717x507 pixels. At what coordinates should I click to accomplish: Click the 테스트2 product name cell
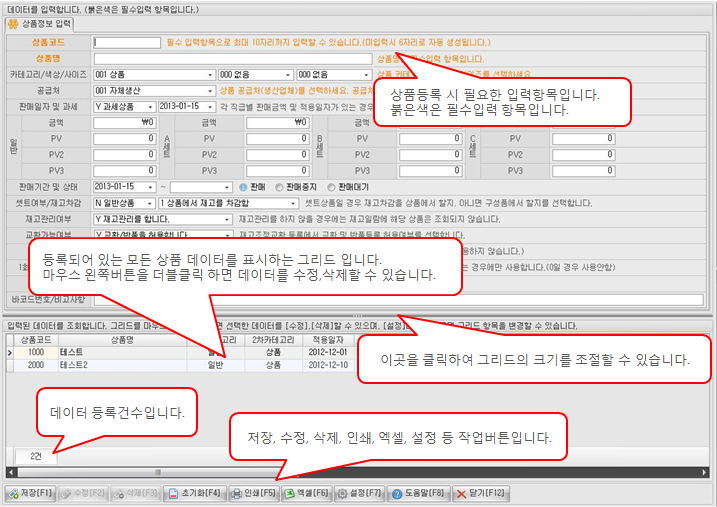click(122, 365)
